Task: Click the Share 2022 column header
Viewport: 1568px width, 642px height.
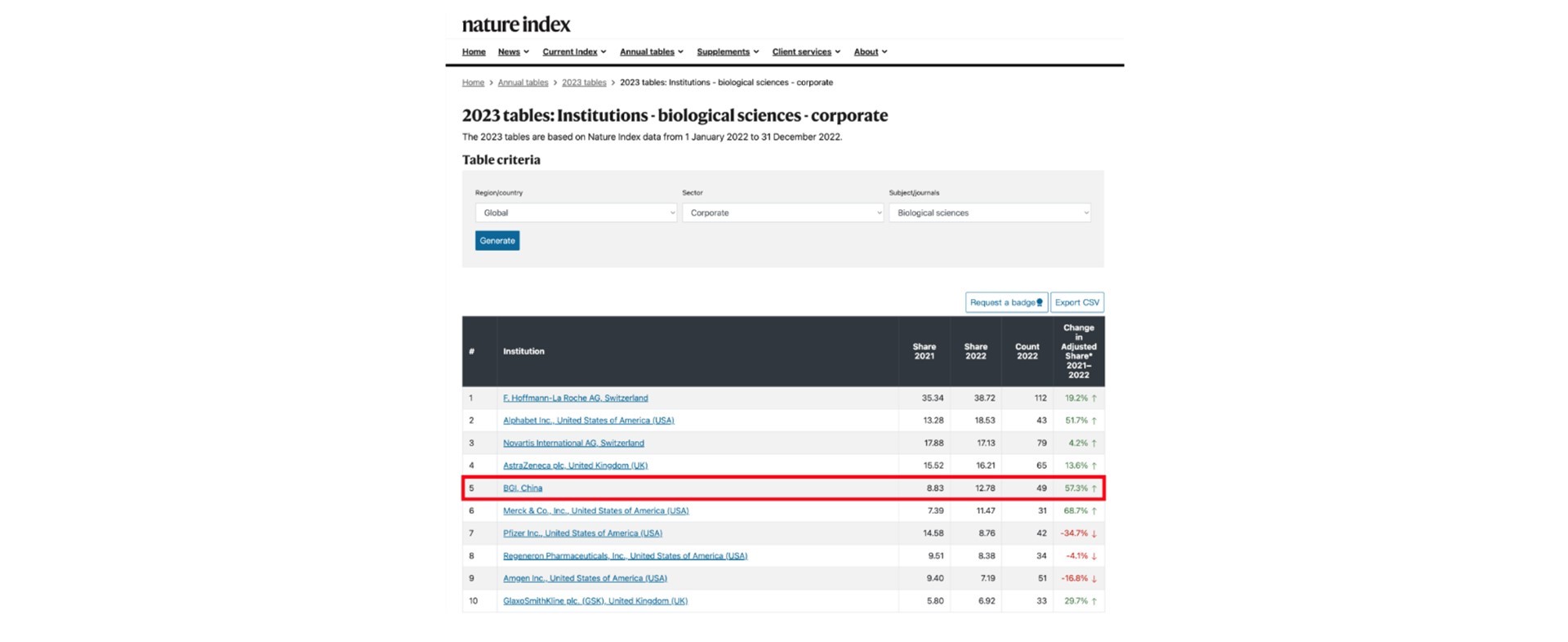Action: point(975,351)
